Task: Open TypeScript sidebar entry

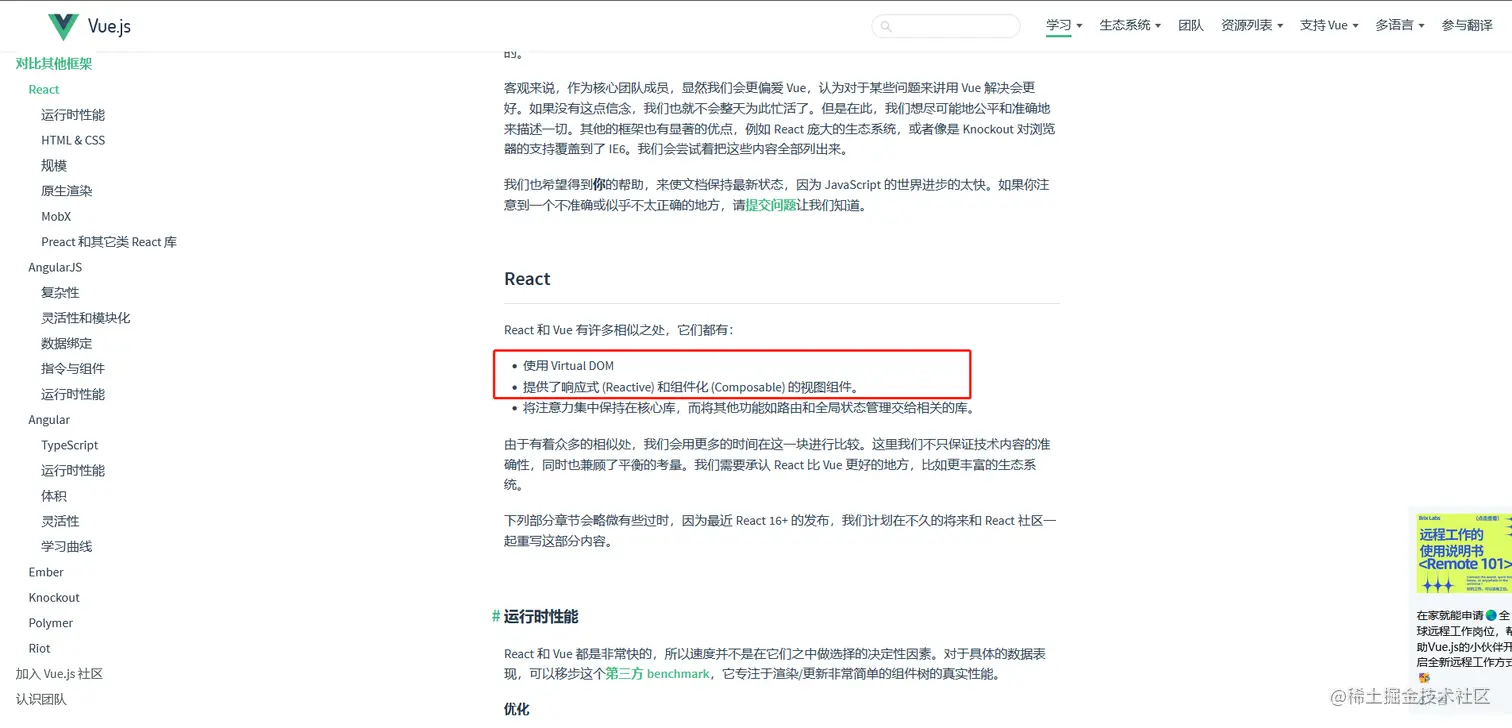Action: tap(70, 445)
